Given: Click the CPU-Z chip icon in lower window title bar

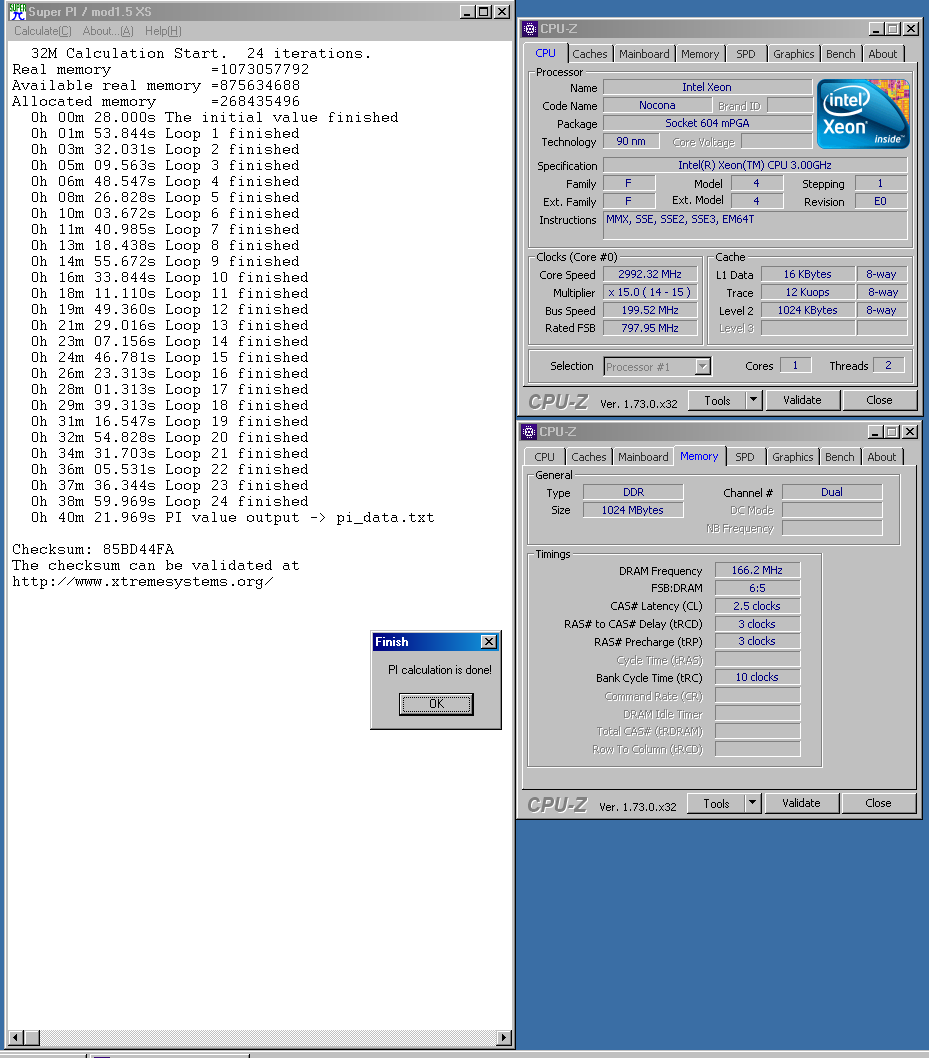Looking at the screenshot, I should tap(529, 432).
